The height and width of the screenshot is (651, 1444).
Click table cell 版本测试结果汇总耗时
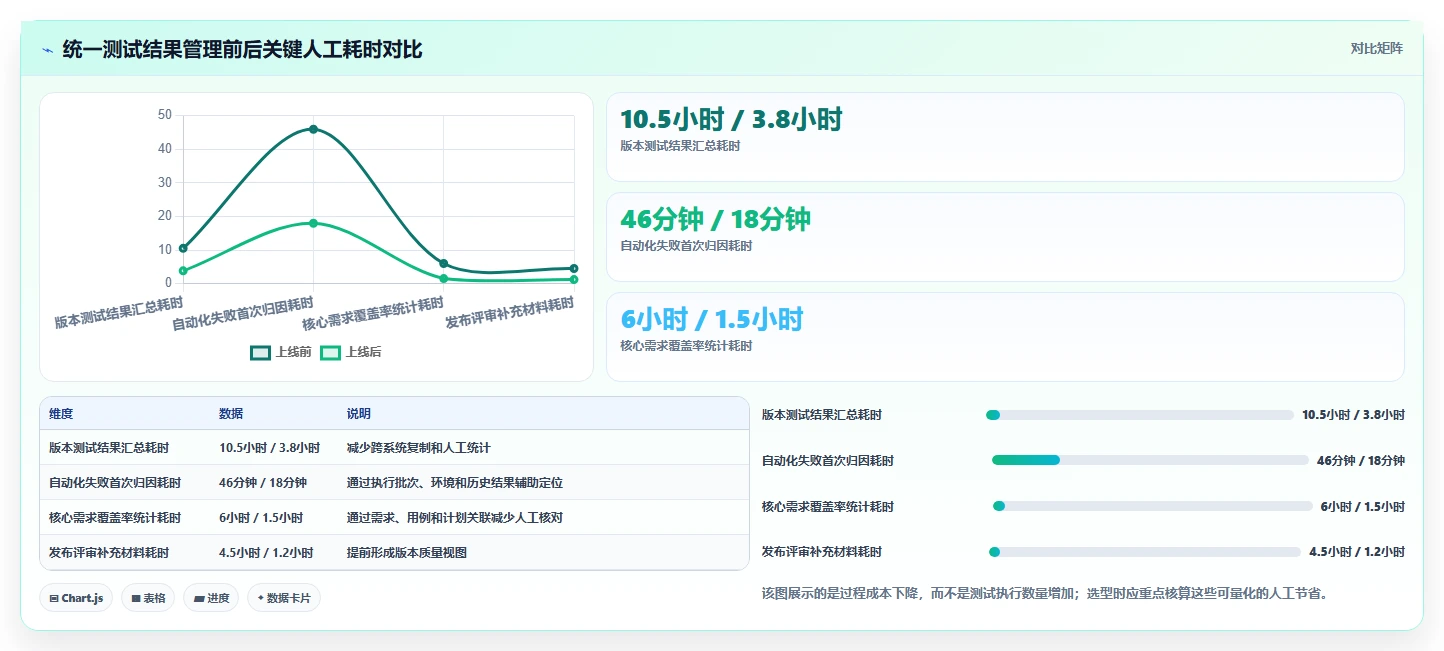coord(109,448)
